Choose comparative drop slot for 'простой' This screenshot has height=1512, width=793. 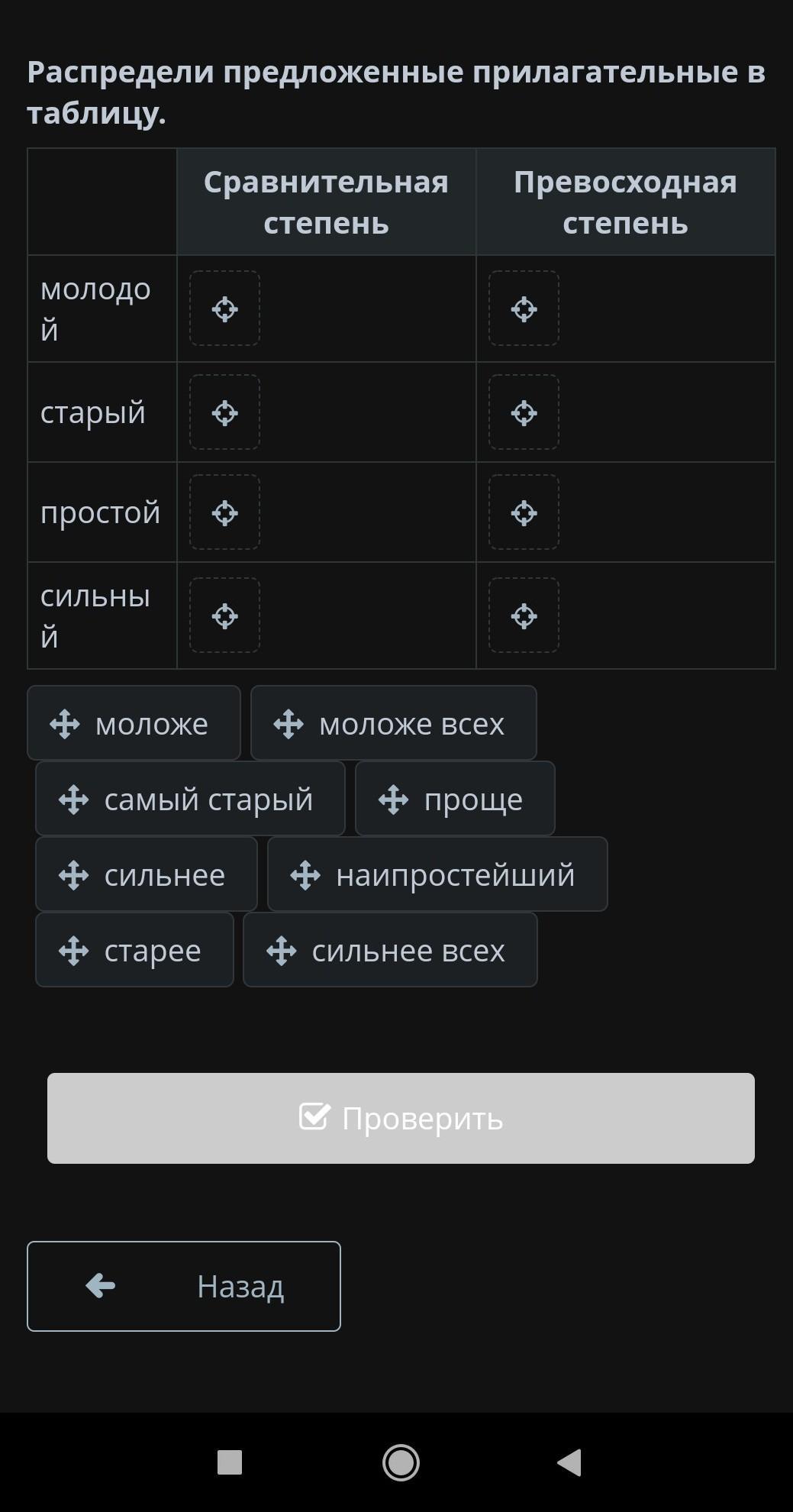coord(225,513)
